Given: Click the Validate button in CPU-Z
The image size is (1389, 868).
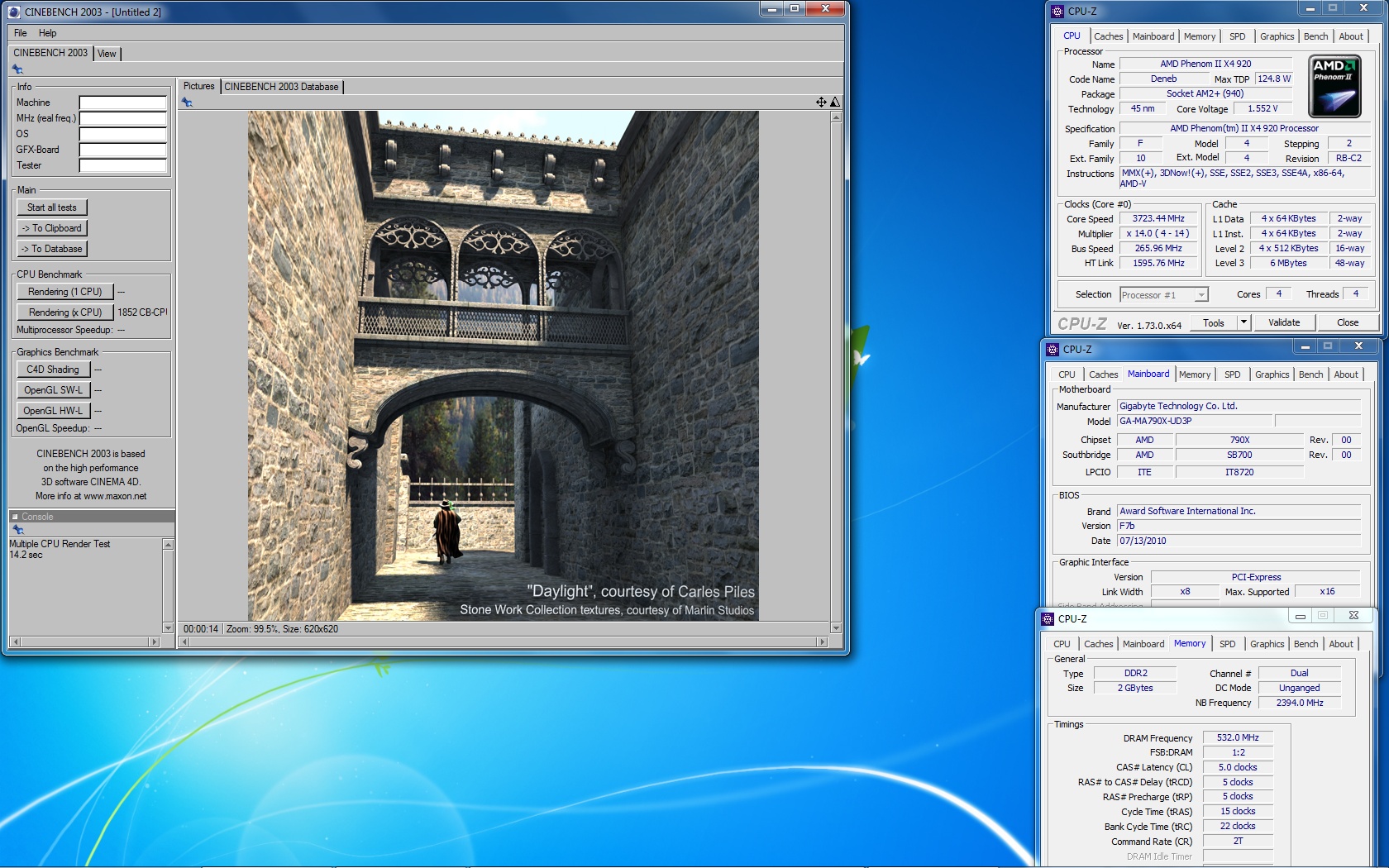Looking at the screenshot, I should (1283, 322).
